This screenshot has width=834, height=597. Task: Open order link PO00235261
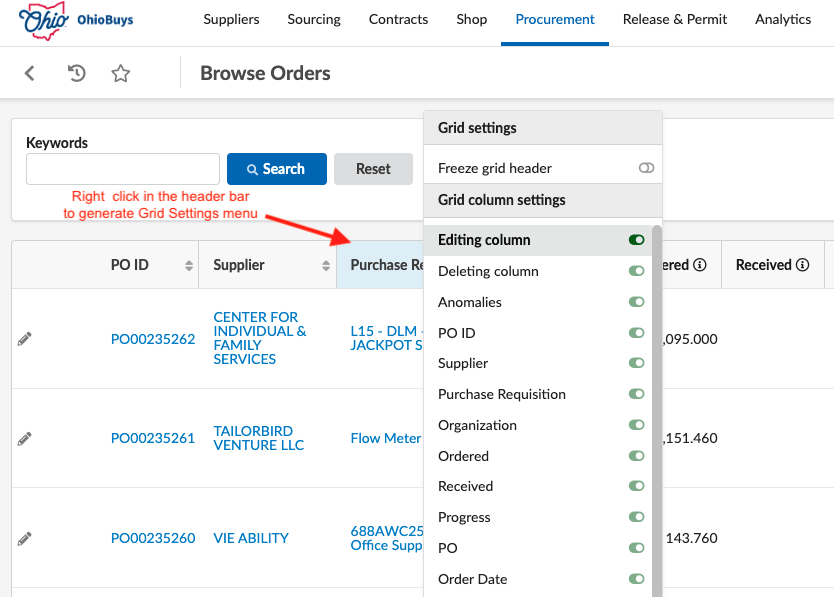[x=153, y=438]
